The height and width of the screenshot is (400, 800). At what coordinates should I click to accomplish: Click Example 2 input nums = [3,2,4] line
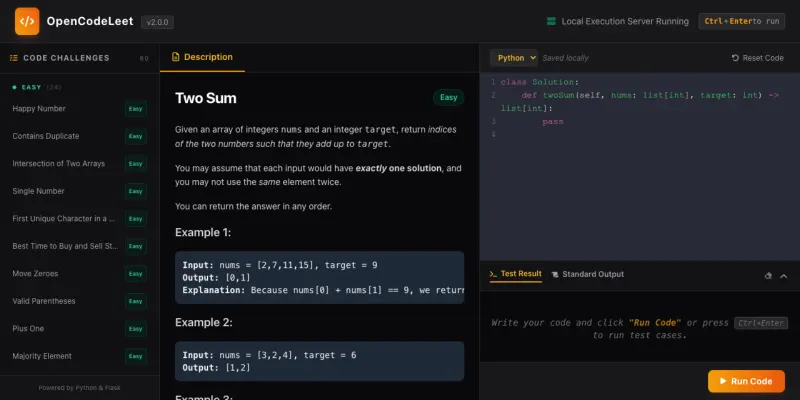click(269, 355)
